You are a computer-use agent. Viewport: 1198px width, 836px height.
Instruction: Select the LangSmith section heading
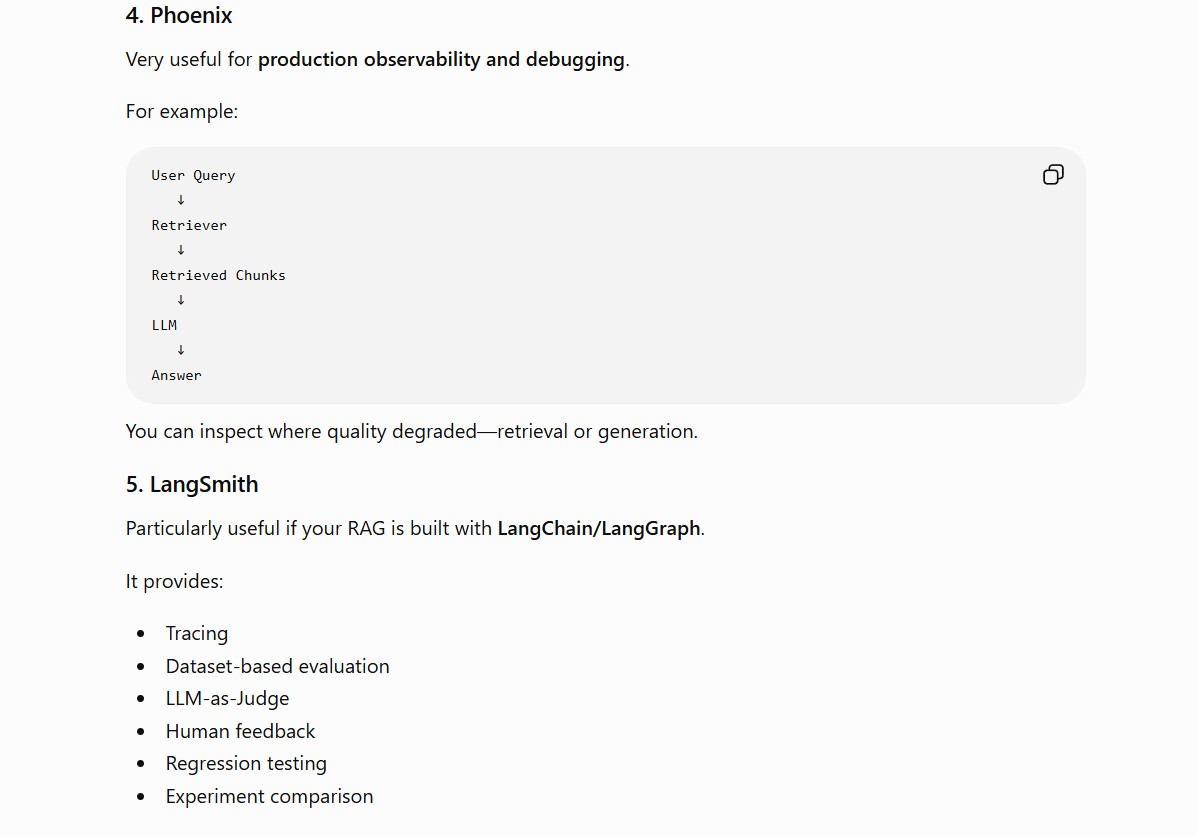[x=192, y=484]
